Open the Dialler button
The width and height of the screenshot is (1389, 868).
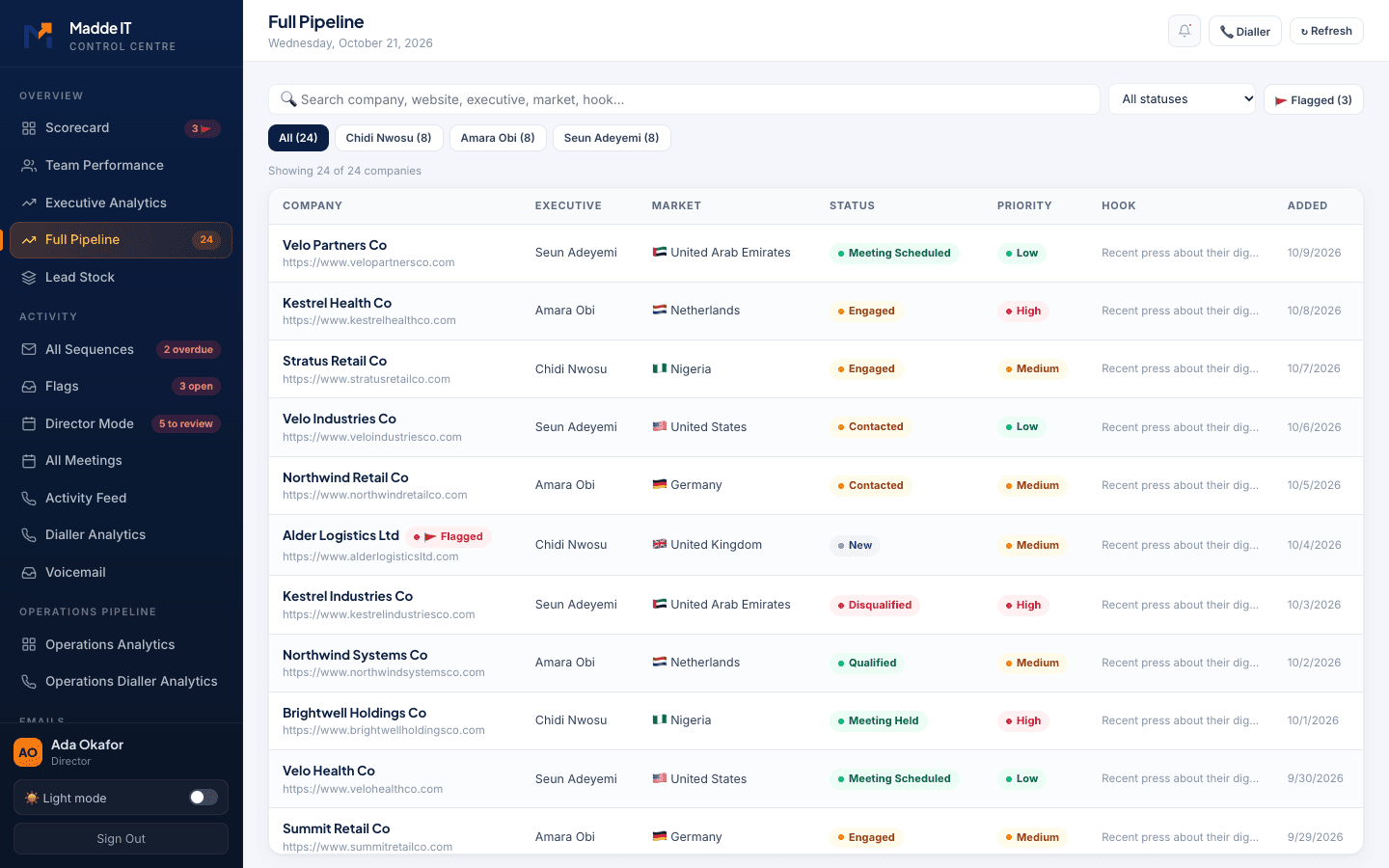pos(1244,31)
